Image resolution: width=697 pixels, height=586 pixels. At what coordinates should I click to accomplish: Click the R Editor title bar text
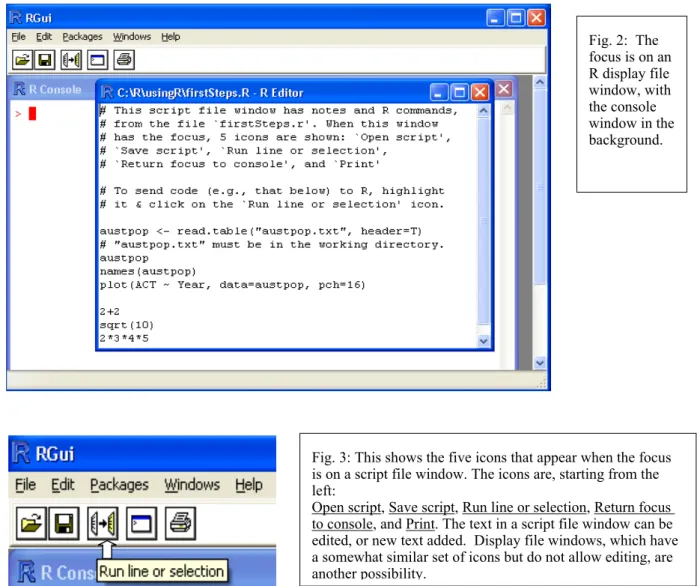[210, 92]
